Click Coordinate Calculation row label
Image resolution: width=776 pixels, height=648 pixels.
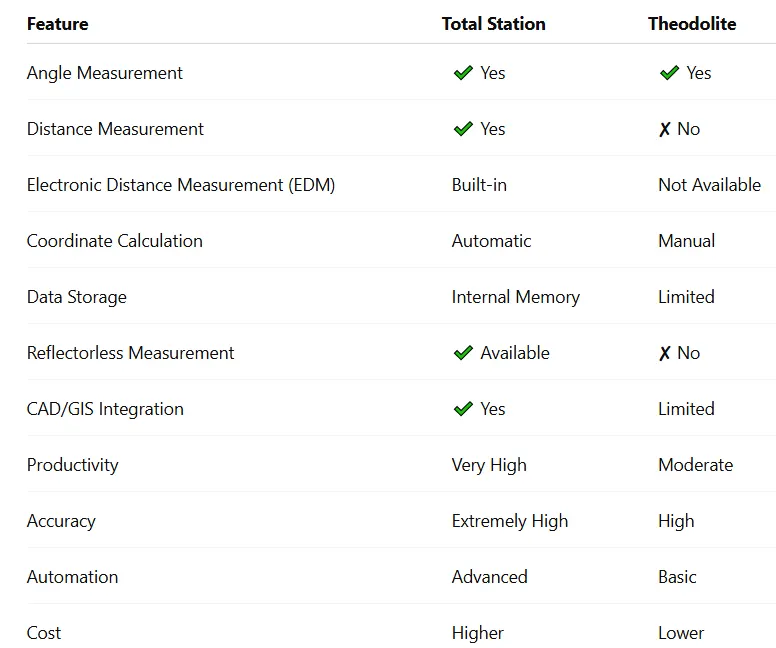tap(114, 241)
